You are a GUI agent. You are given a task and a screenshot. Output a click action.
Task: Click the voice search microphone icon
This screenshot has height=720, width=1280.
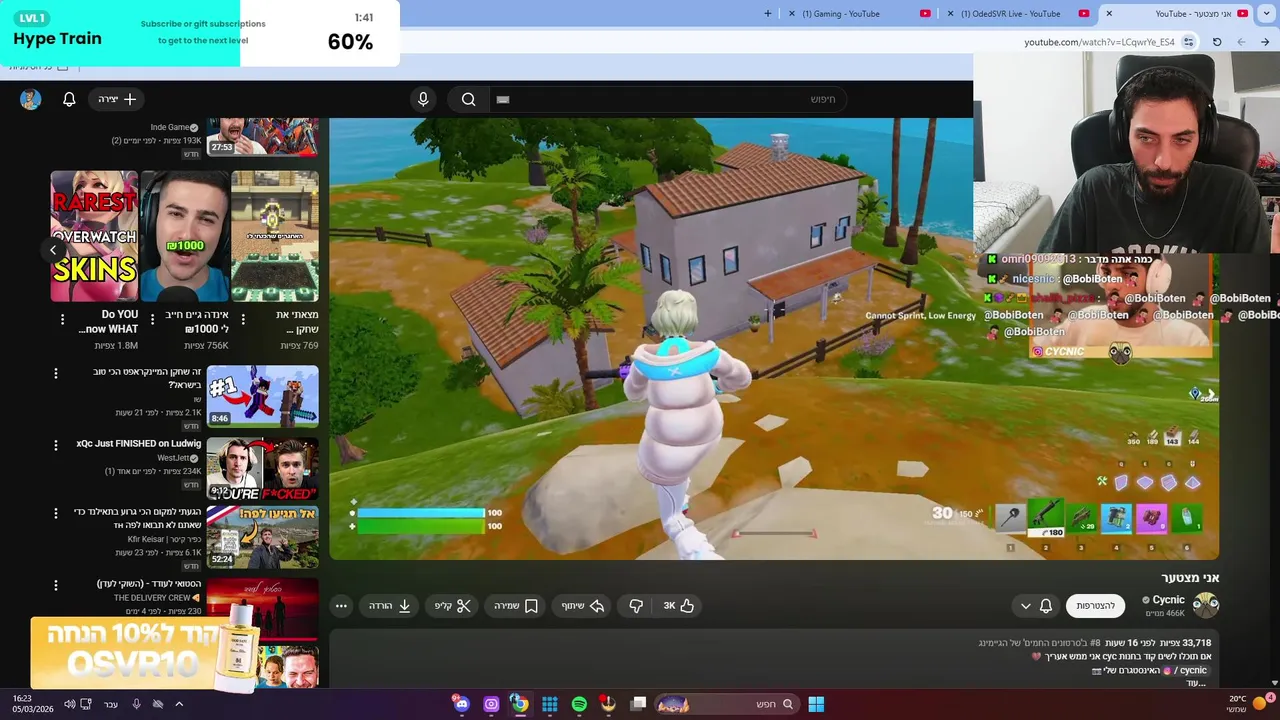point(423,99)
